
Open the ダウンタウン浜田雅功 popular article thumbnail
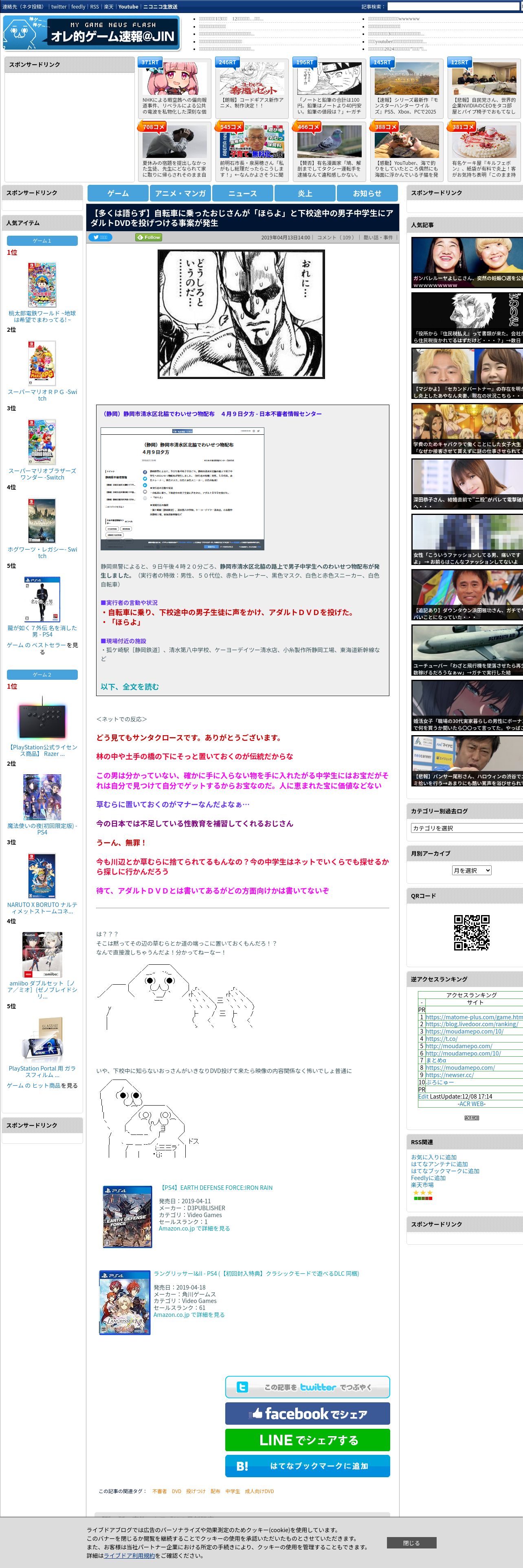coord(467,595)
